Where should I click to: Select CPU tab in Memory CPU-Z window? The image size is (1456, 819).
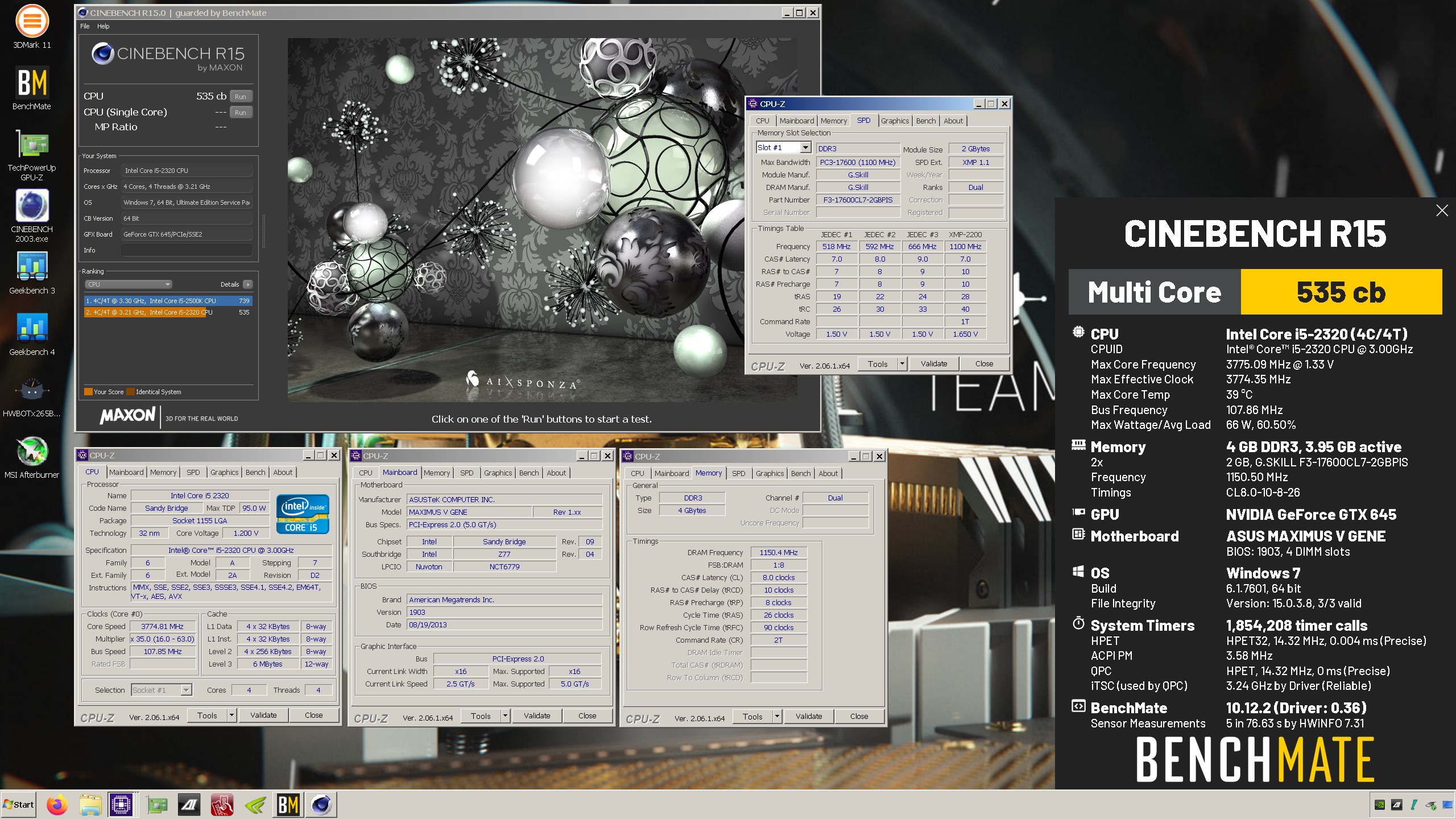(637, 474)
